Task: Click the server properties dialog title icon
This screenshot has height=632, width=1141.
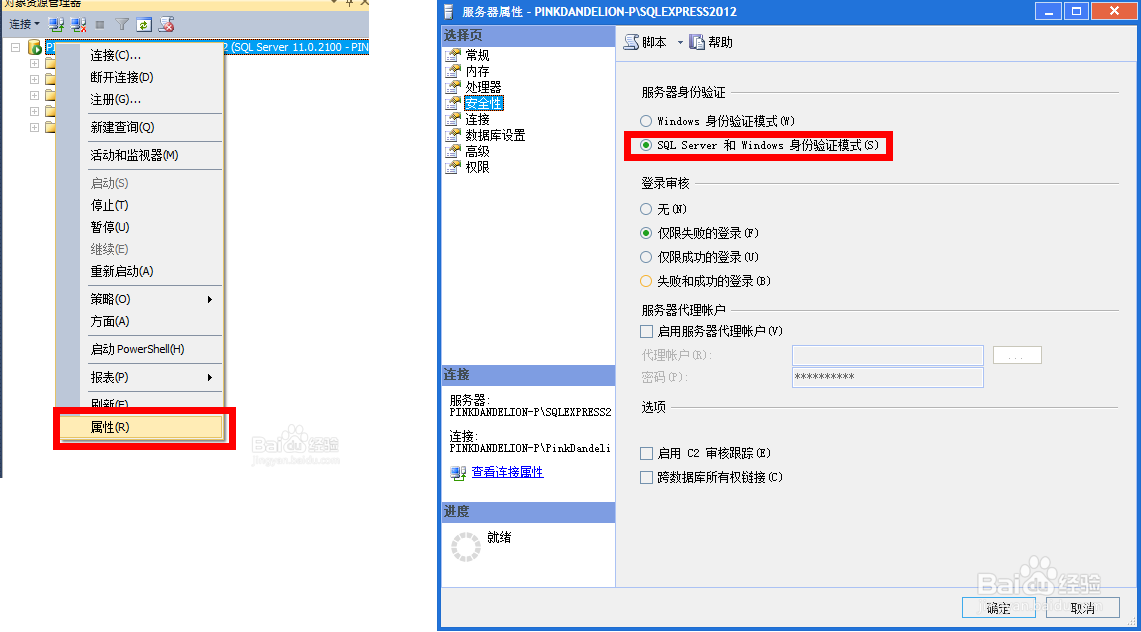Action: (x=449, y=12)
